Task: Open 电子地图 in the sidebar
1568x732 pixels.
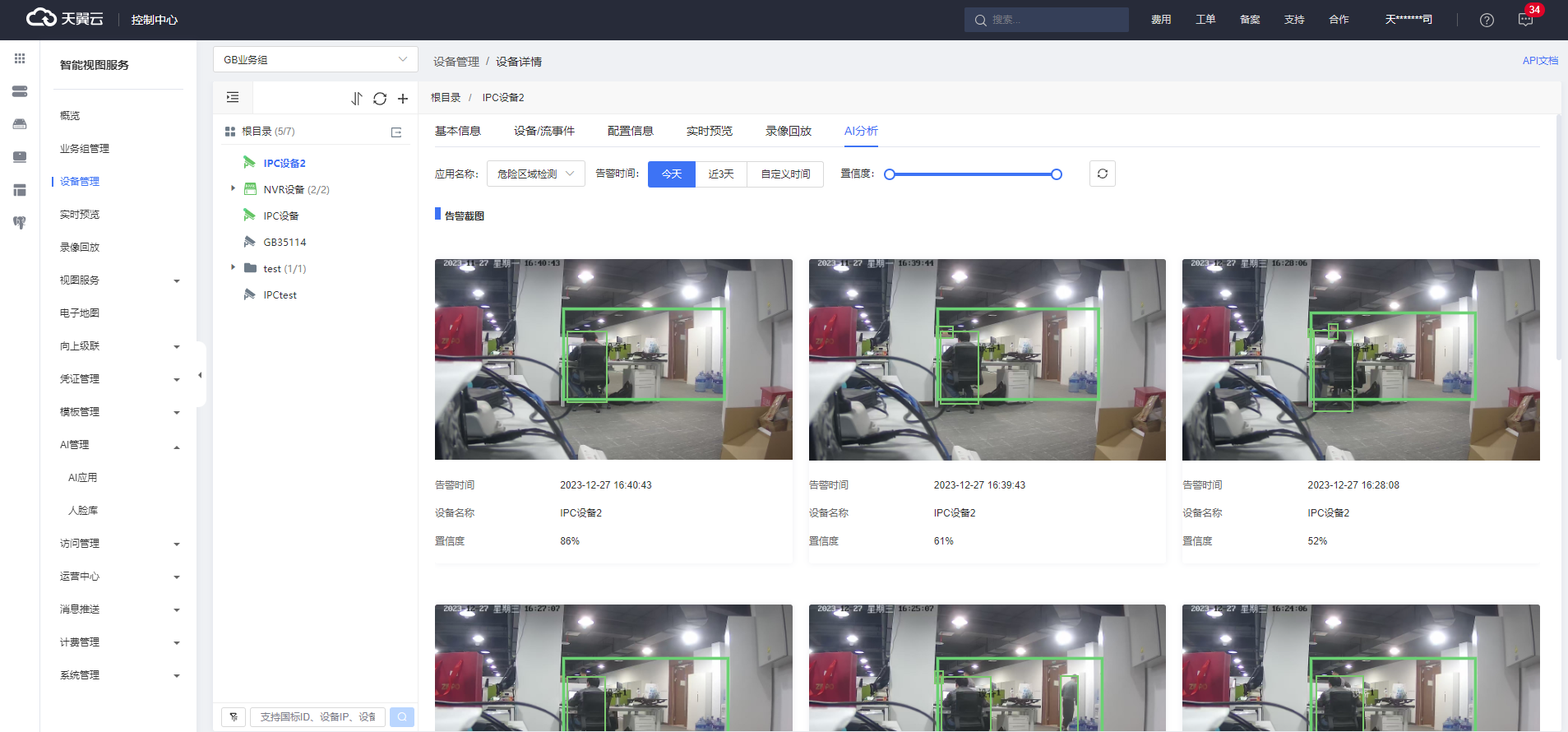Action: click(x=80, y=313)
